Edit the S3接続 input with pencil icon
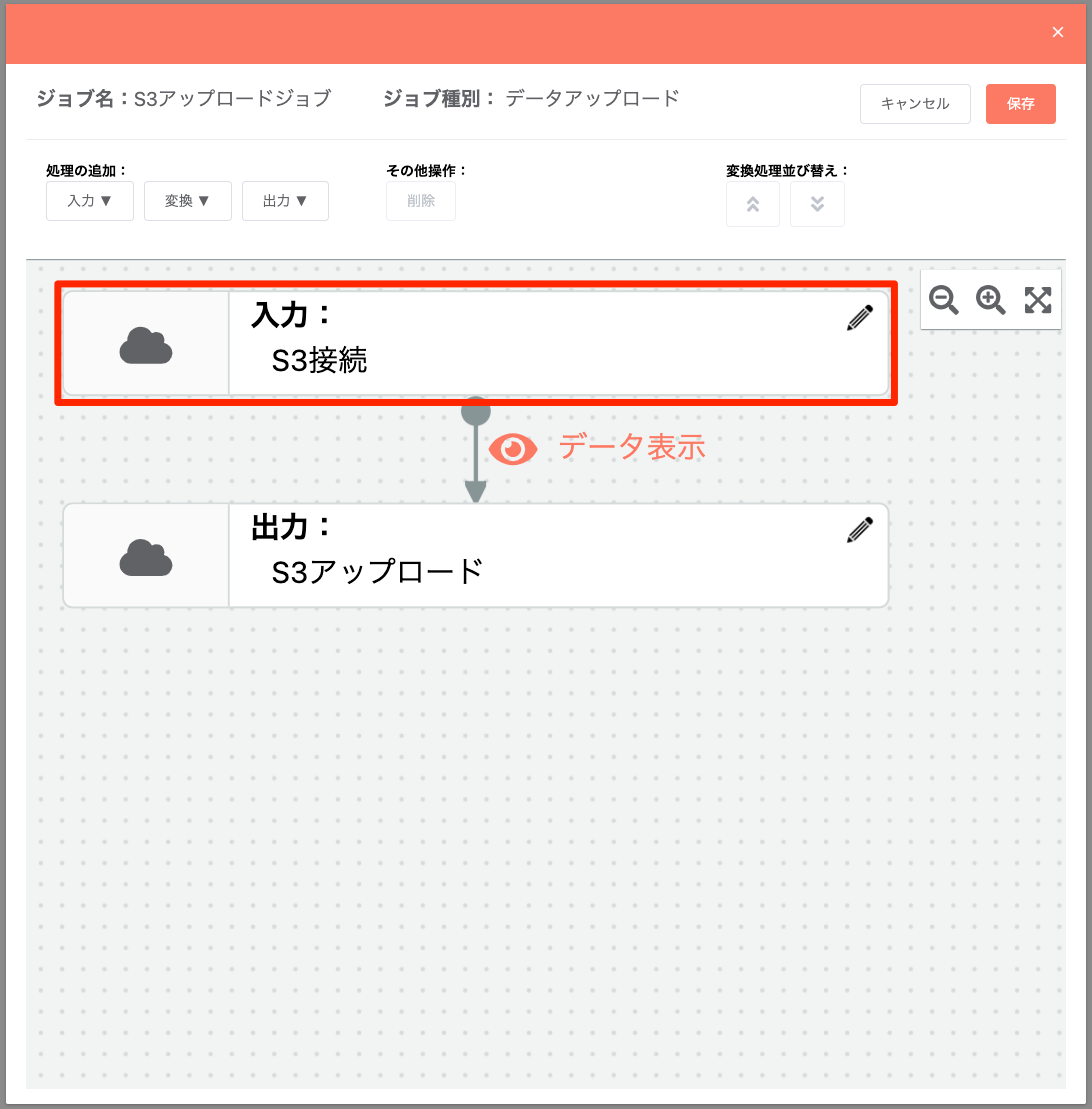Screen dimensions: 1092x1109 click(x=860, y=318)
